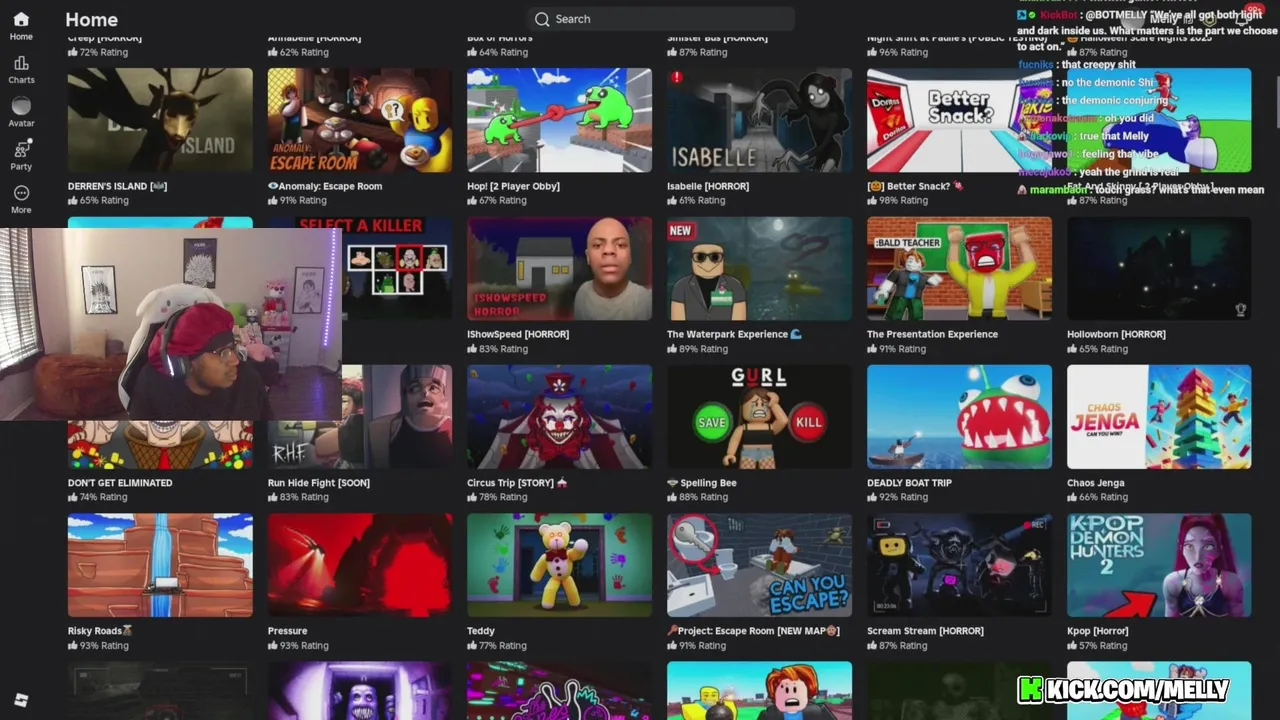This screenshot has width=1280, height=720.
Task: Click Spelling Bee 88% Rating text
Action: (x=697, y=497)
